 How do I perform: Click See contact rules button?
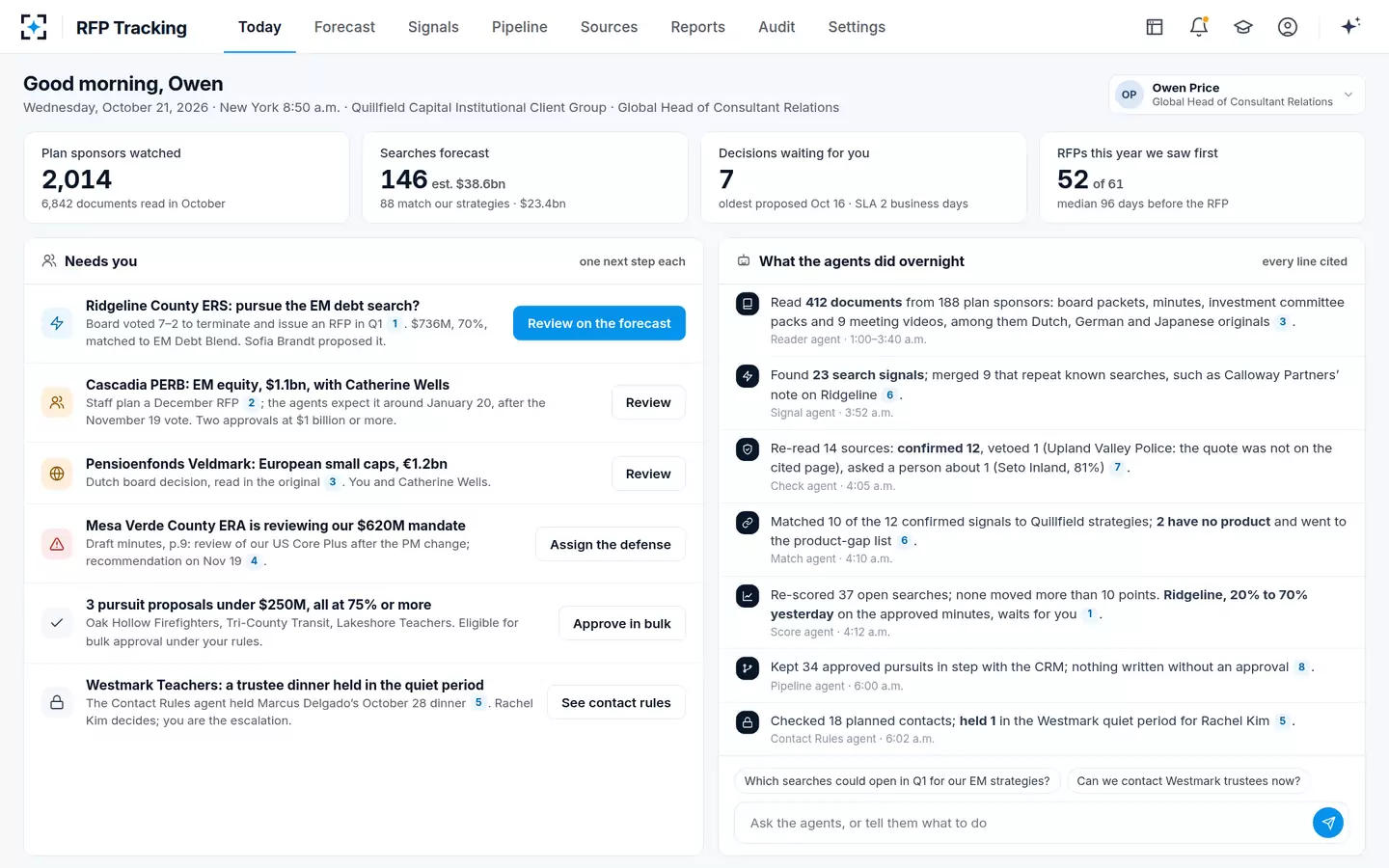[x=616, y=702]
